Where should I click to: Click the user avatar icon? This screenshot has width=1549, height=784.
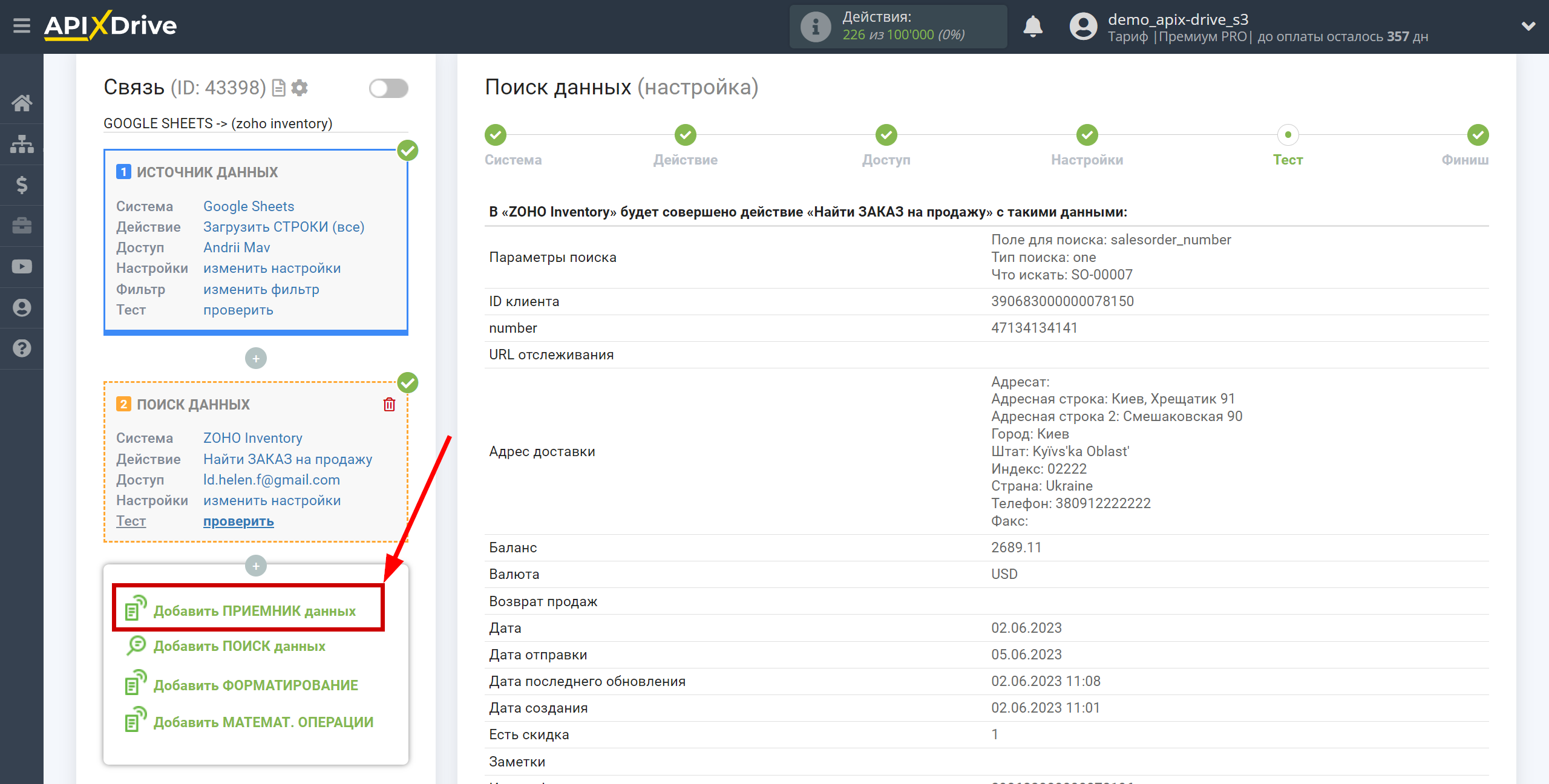(x=1083, y=27)
